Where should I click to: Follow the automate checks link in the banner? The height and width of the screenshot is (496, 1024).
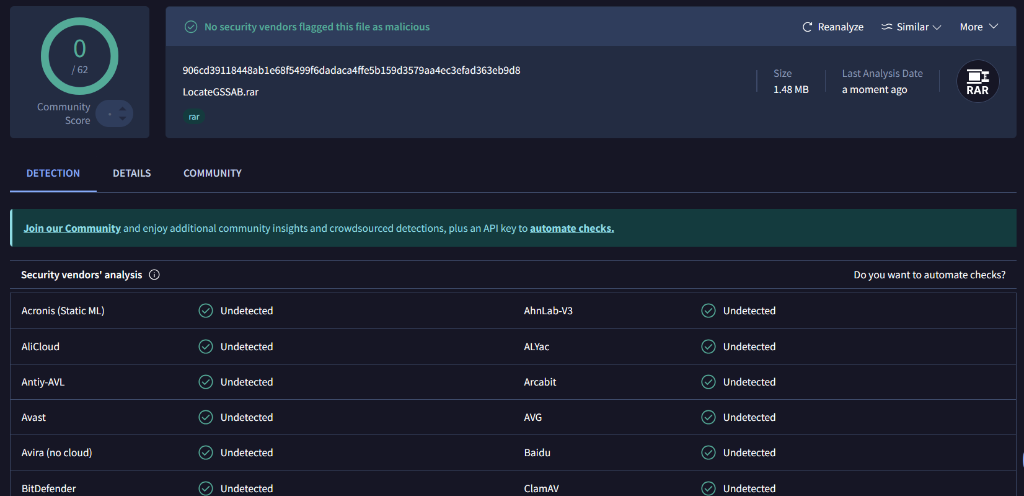coord(572,228)
